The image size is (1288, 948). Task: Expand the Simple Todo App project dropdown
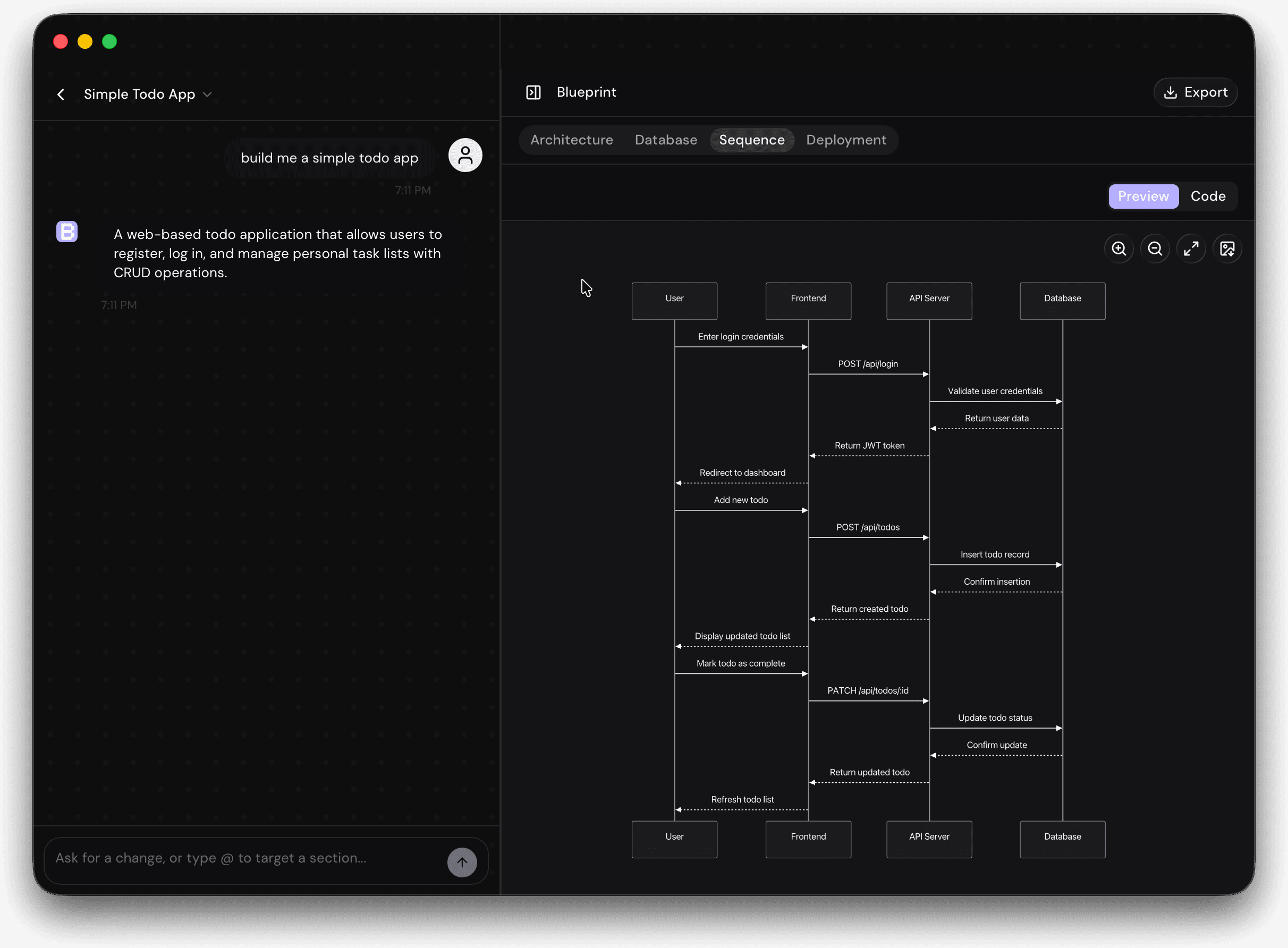[207, 94]
